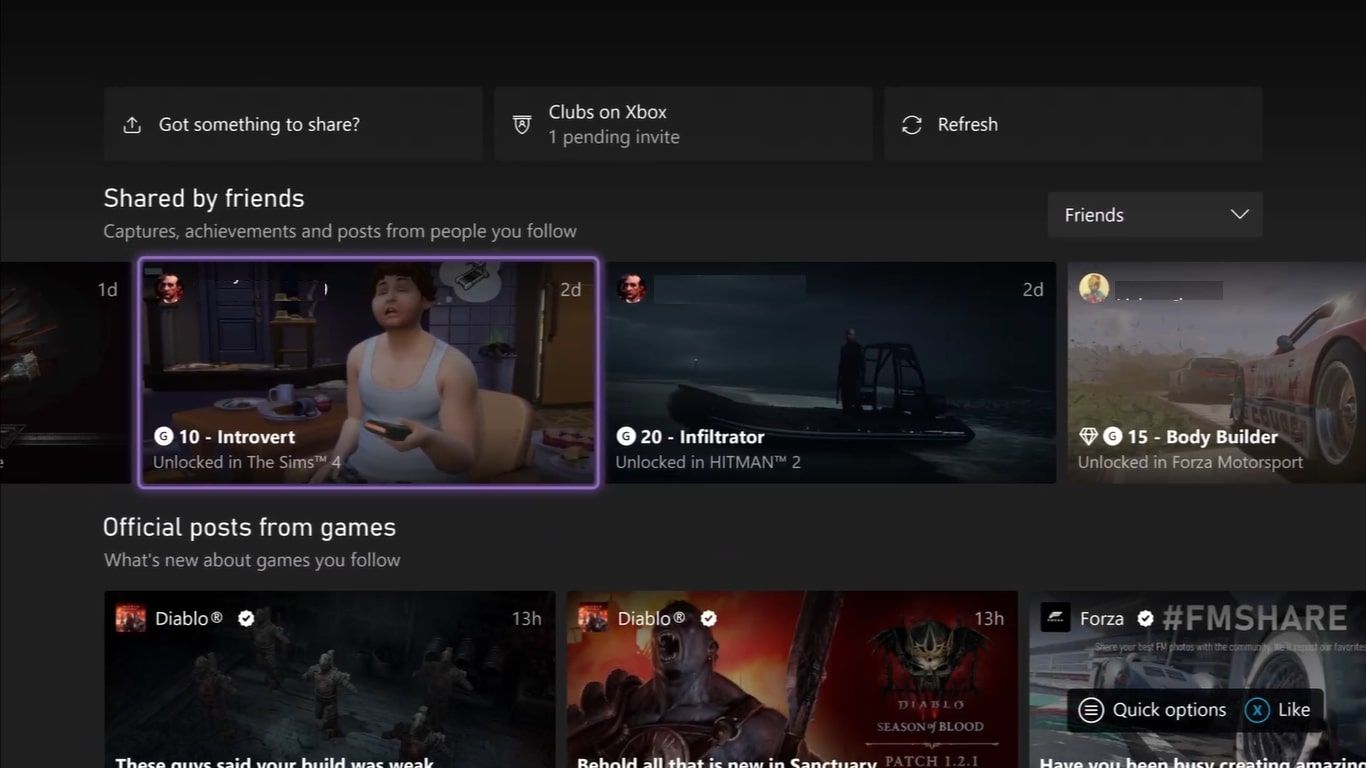
Task: Open the Infiltrator HITMAN 2 achievement card
Action: (x=830, y=372)
